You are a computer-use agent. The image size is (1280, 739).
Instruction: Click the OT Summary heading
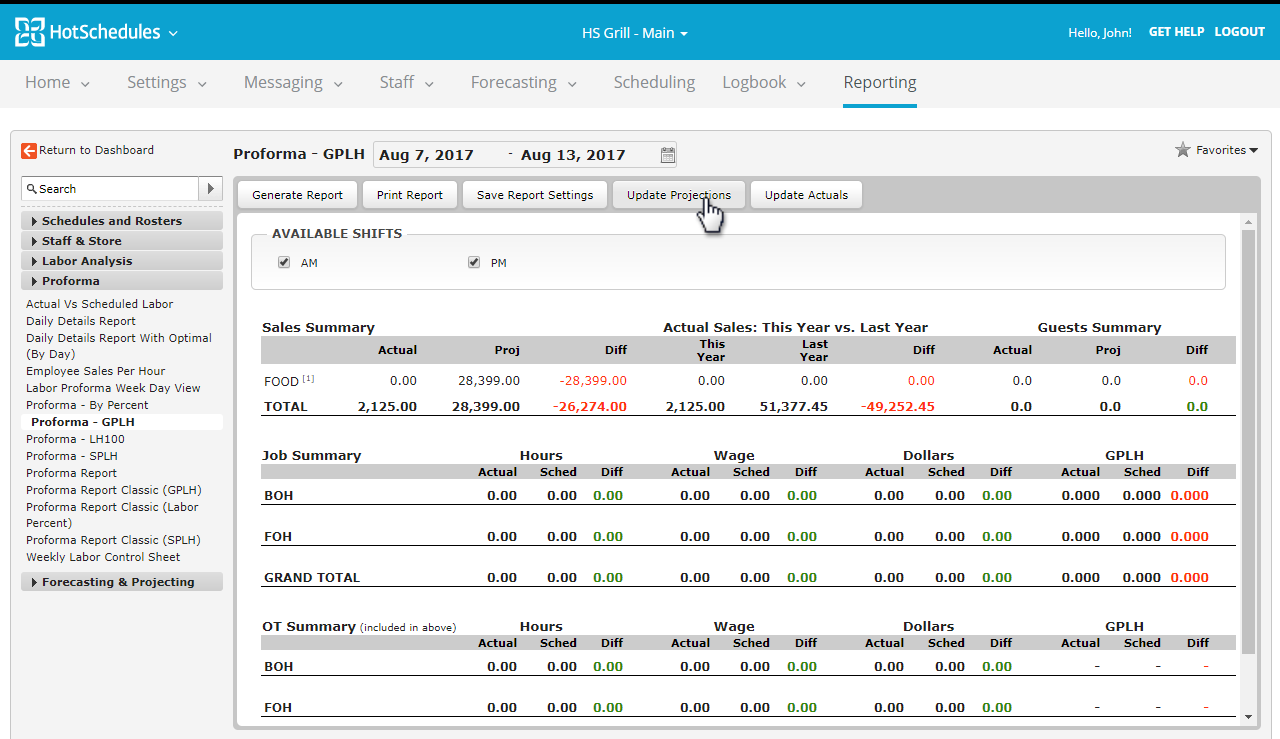point(309,627)
